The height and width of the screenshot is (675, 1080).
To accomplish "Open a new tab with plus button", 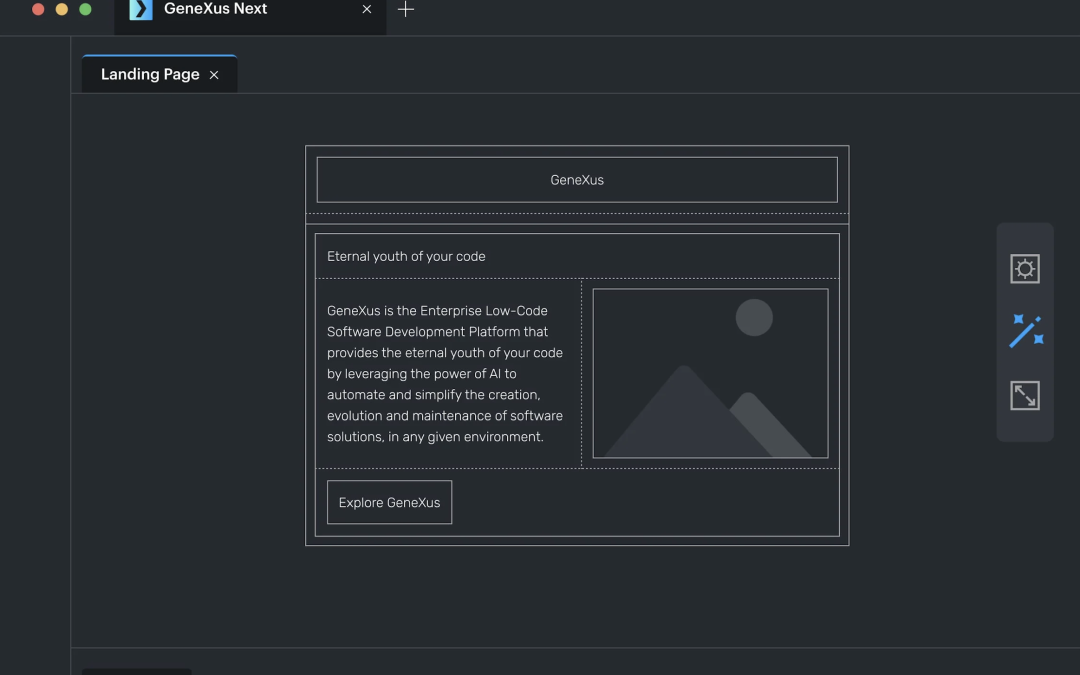I will 406,10.
